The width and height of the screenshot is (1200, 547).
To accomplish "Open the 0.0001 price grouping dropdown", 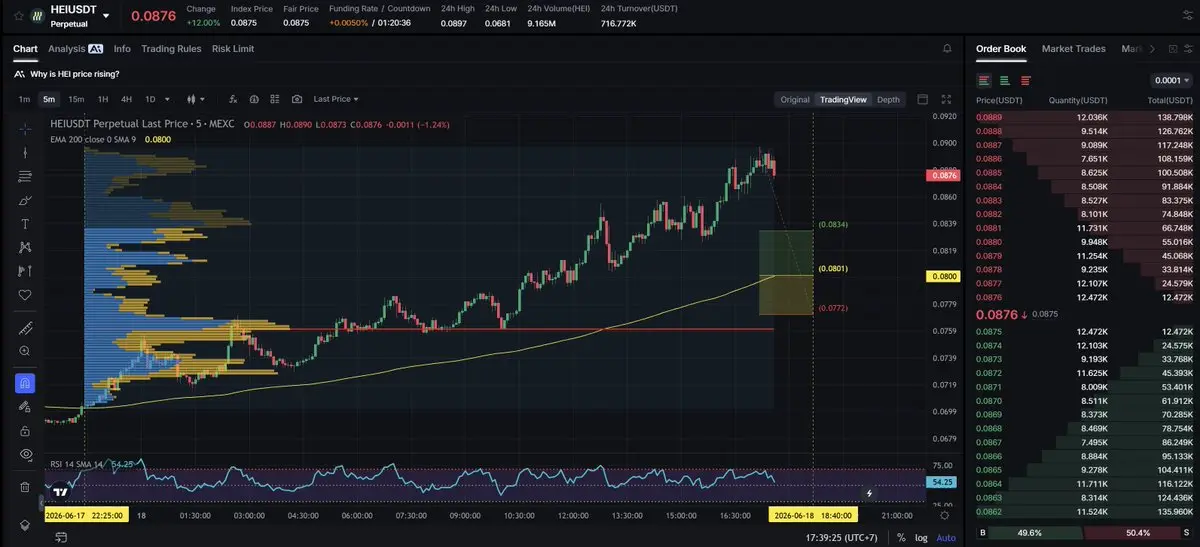I will pyautogui.click(x=1171, y=80).
